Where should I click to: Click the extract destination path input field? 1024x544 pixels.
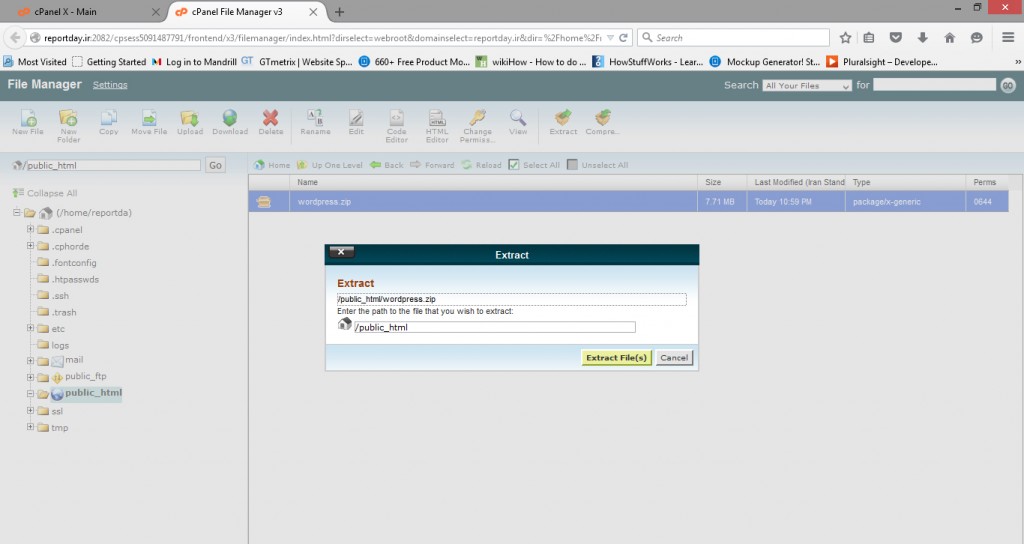(x=495, y=327)
